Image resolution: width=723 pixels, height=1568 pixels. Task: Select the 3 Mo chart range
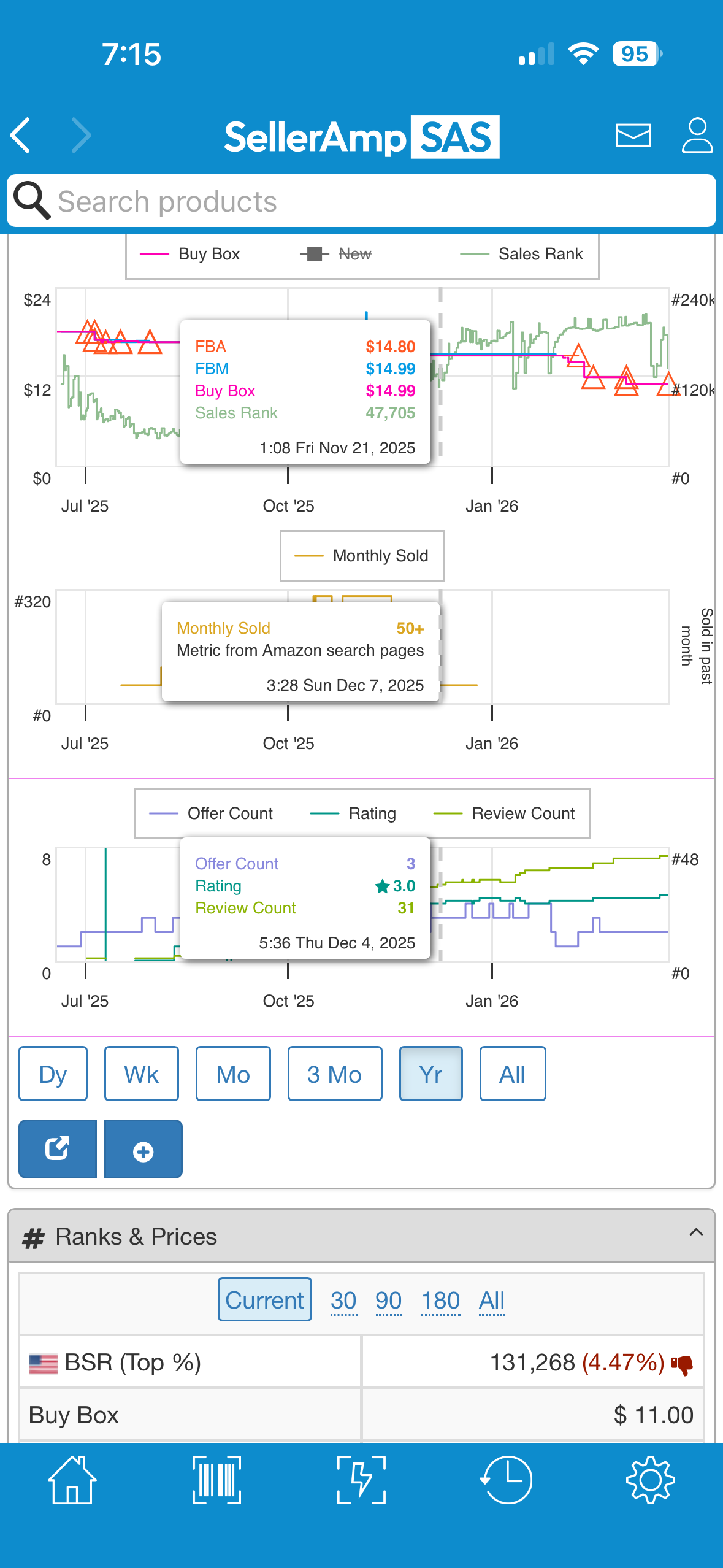[335, 1074]
